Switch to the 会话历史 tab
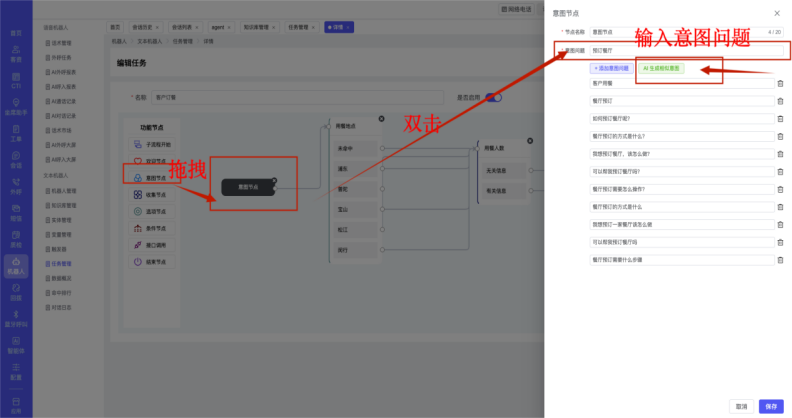Viewport: 792px width, 418px height. (x=142, y=28)
